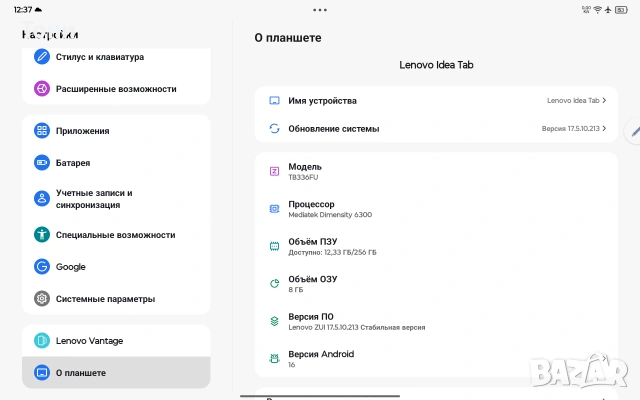Open the three-dot menu at the top center
This screenshot has height=400, width=640.
click(320, 10)
